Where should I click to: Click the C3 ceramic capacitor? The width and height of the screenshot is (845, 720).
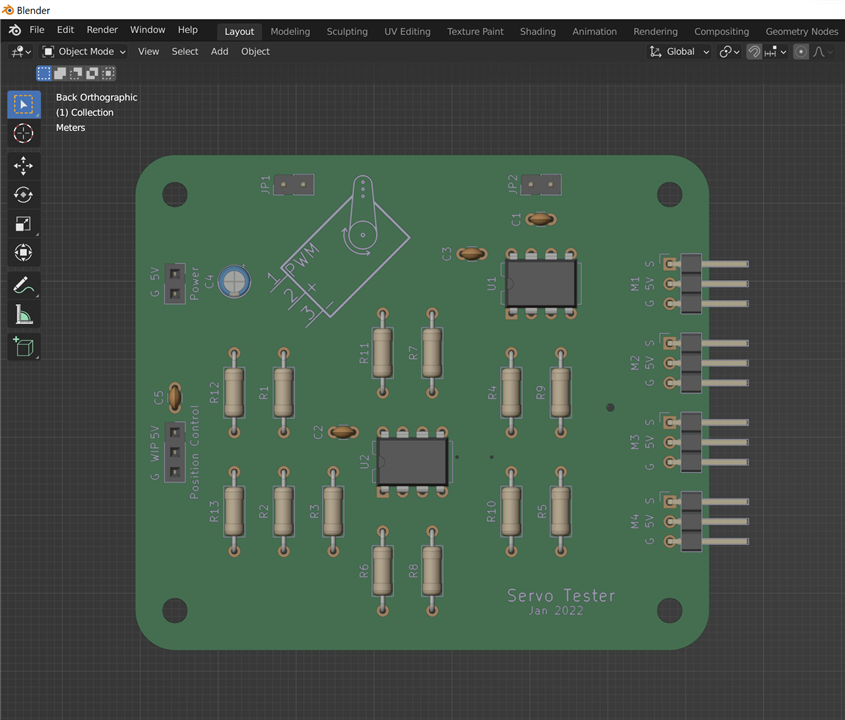click(x=472, y=254)
